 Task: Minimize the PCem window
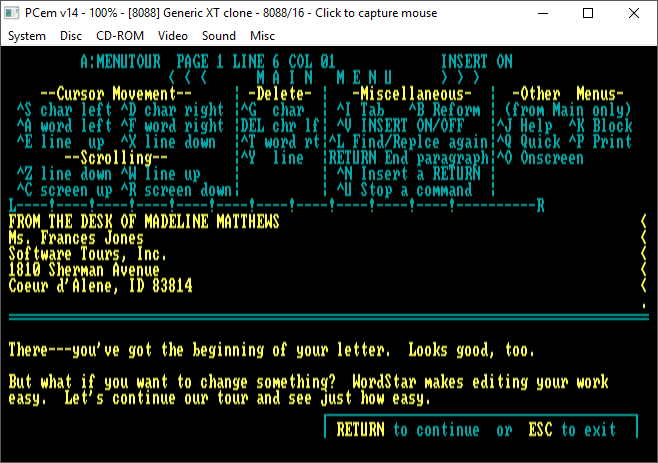[x=543, y=13]
